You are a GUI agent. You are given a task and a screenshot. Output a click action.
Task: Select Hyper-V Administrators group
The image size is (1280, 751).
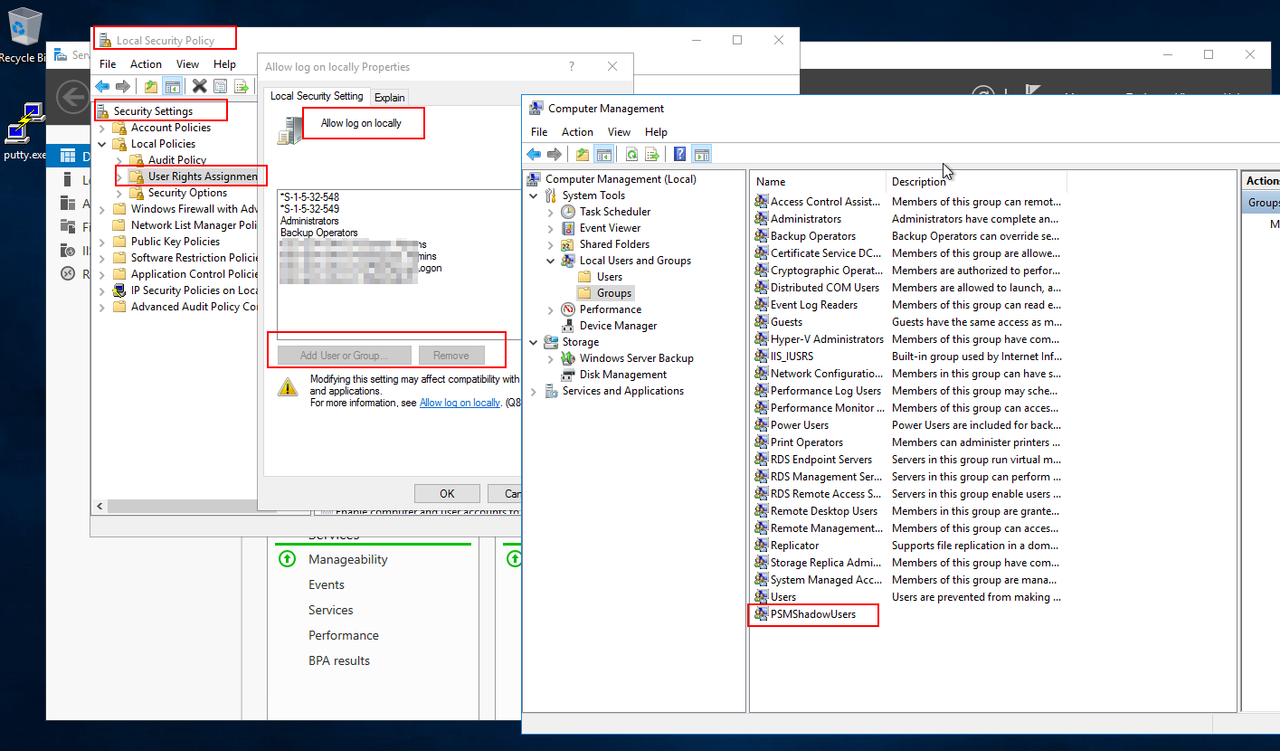tap(827, 339)
